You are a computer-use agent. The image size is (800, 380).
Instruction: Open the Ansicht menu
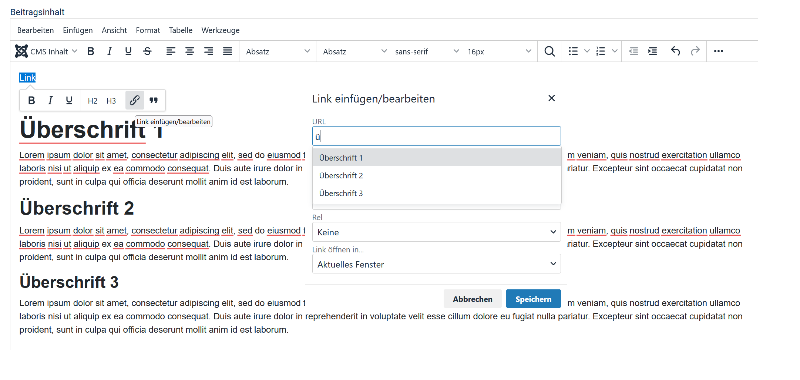click(x=114, y=31)
